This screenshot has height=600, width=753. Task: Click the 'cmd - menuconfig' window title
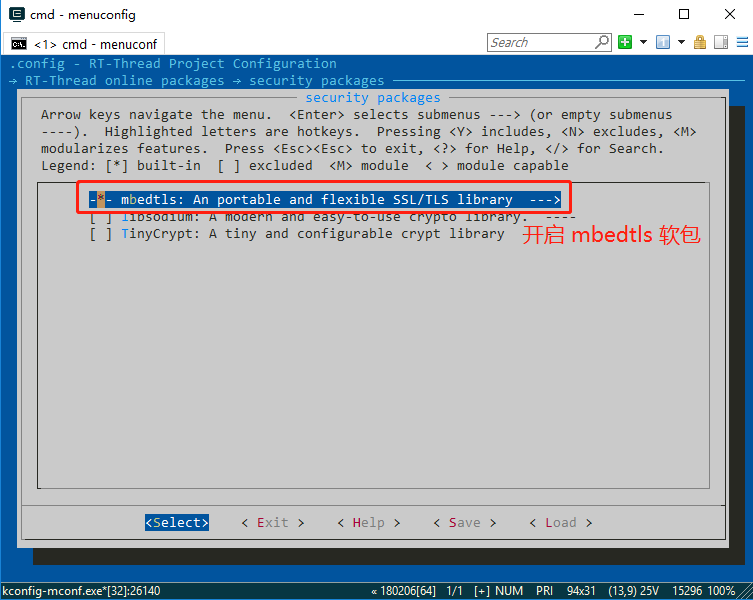pos(83,14)
